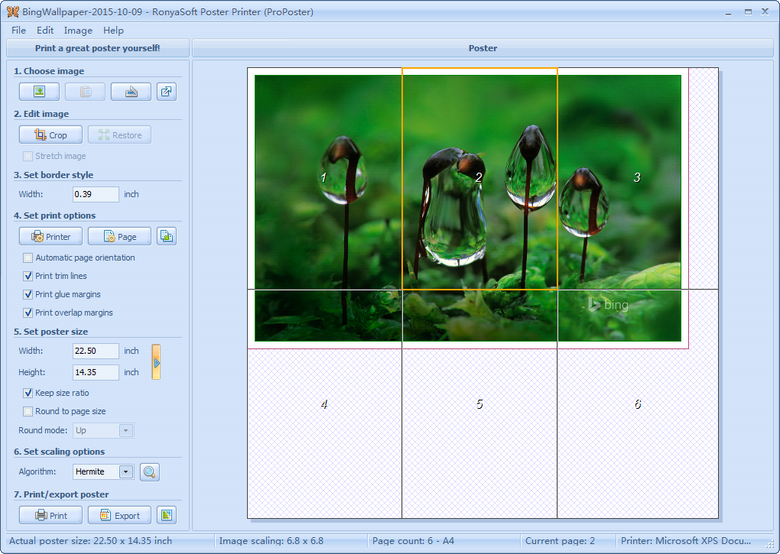Viewport: 780px width, 554px height.
Task: Click the magnifier icon beside Algorithm
Action: click(149, 472)
